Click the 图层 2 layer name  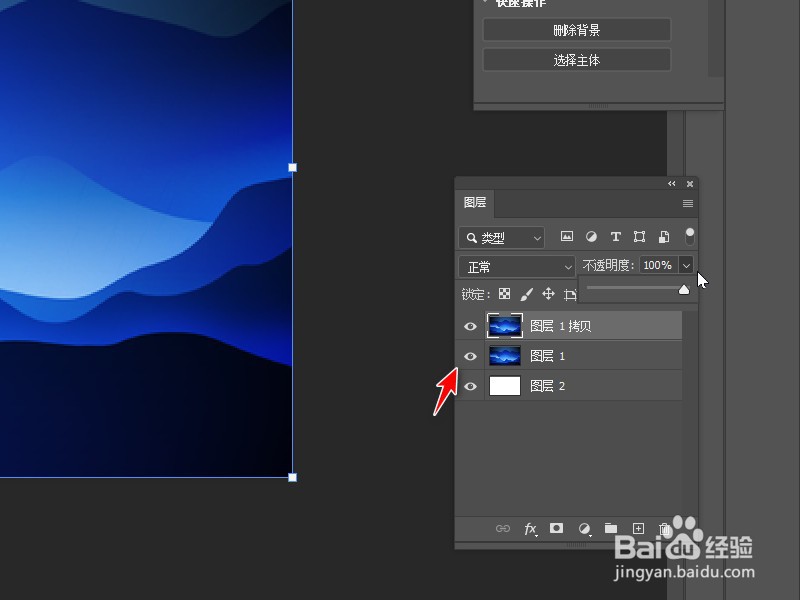click(x=547, y=386)
